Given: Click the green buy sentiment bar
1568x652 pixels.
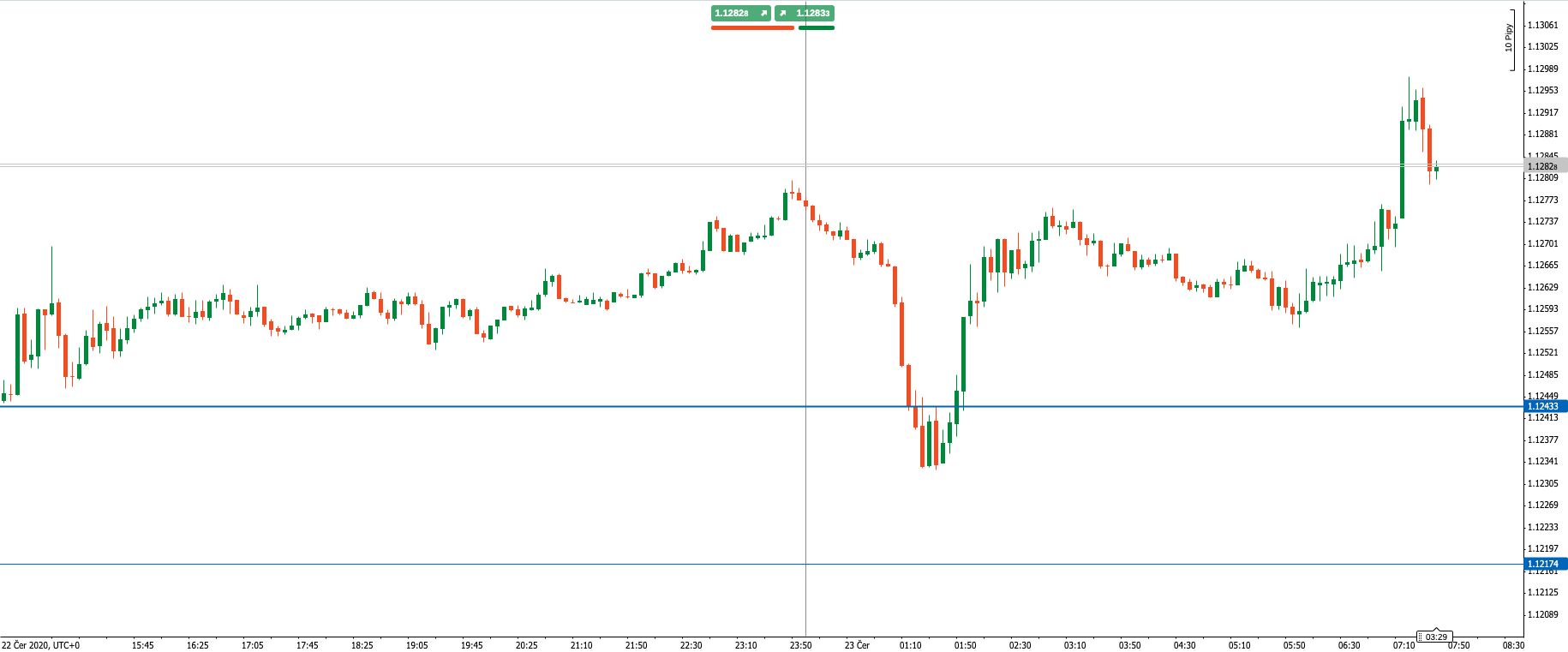Looking at the screenshot, I should (x=817, y=28).
